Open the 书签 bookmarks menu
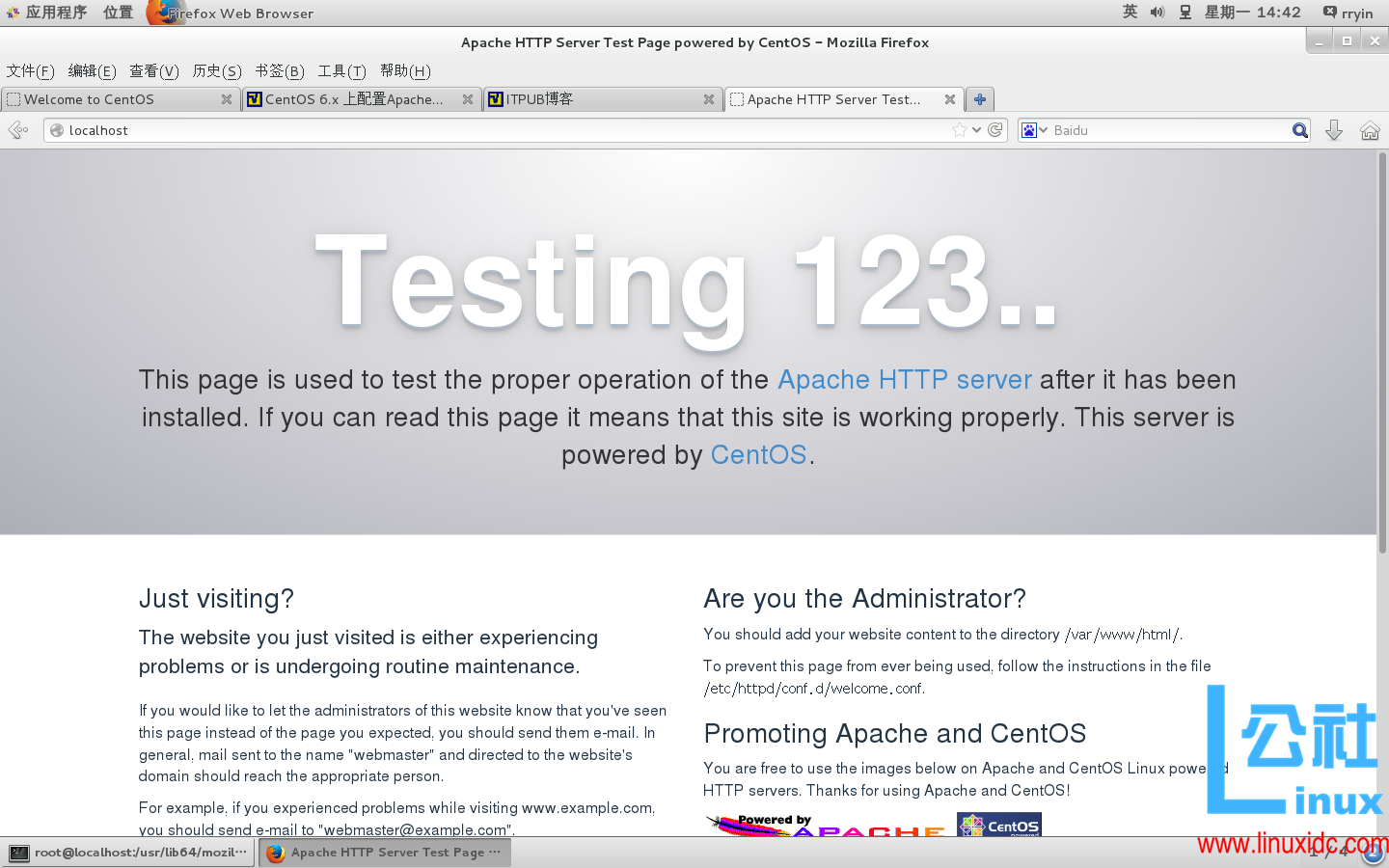1389x868 pixels. coord(279,71)
